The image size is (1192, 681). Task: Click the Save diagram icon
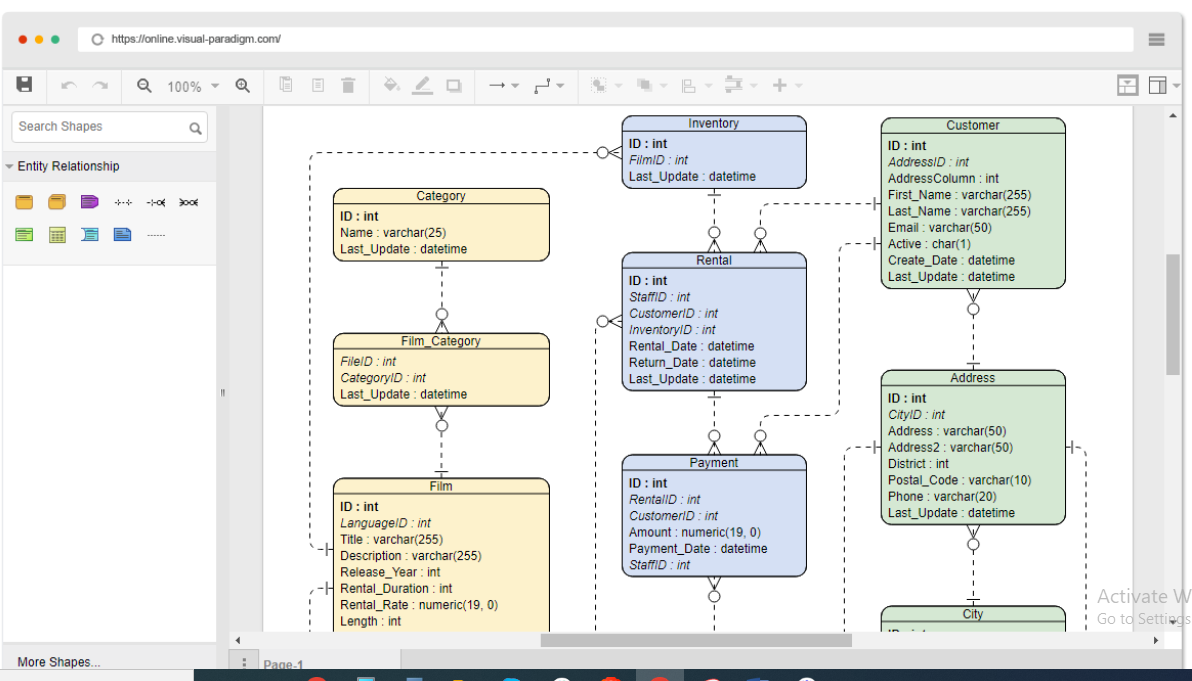pyautogui.click(x=25, y=85)
